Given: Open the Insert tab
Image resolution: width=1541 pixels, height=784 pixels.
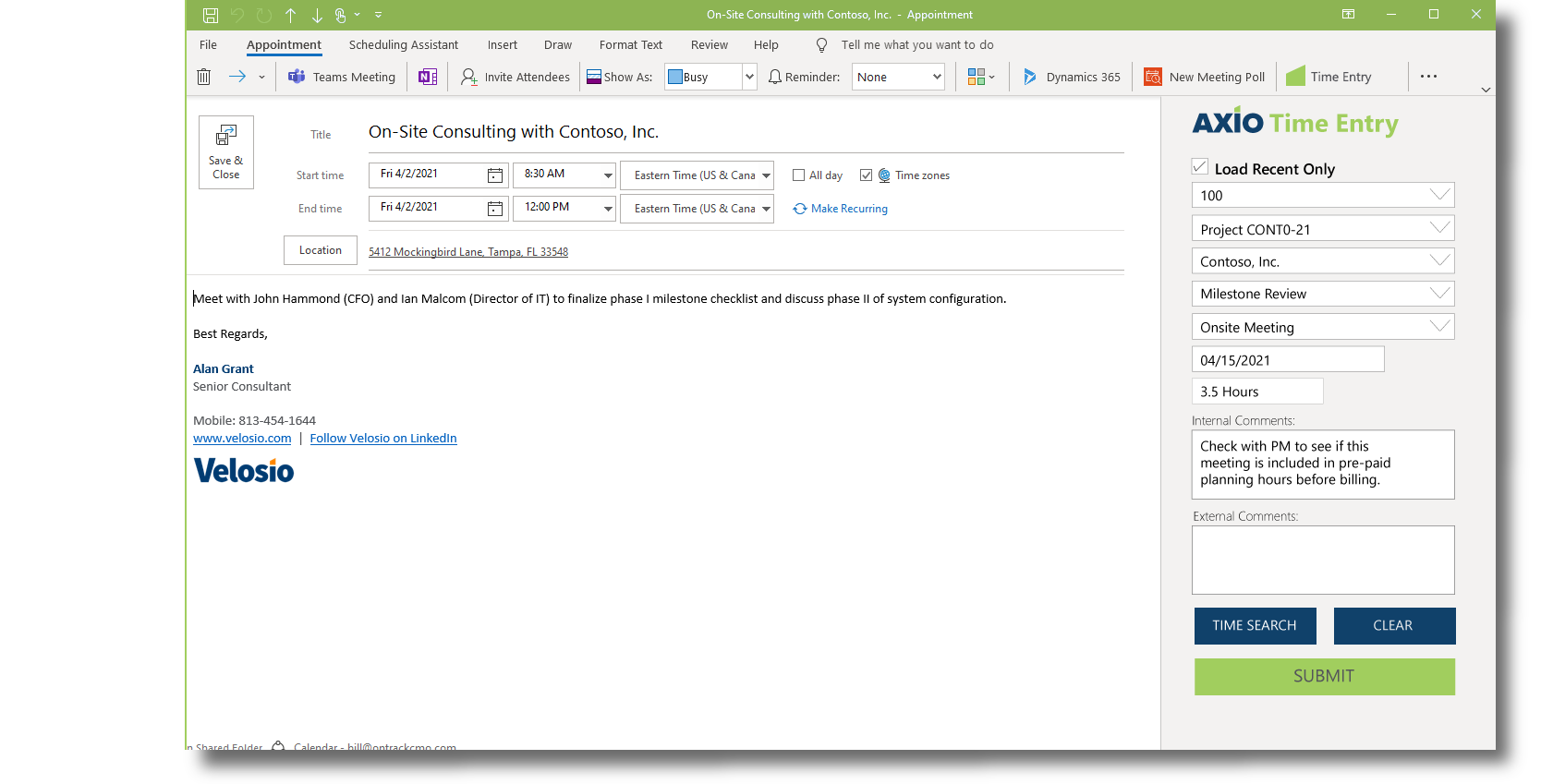Looking at the screenshot, I should tap(503, 44).
